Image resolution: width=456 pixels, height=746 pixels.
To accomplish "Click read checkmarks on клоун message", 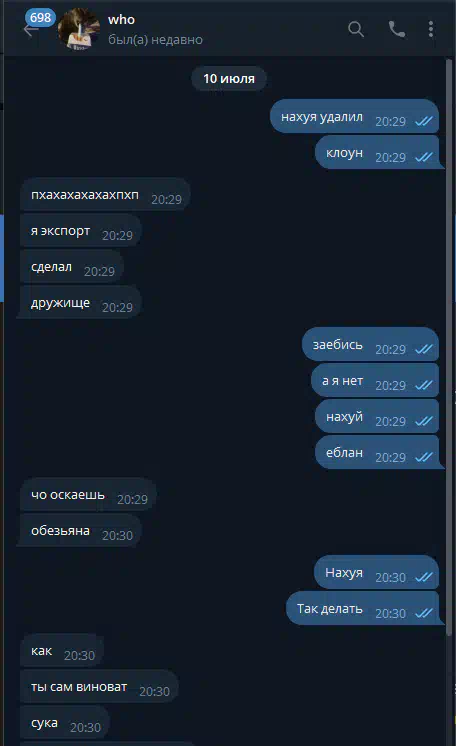I will click(424, 157).
